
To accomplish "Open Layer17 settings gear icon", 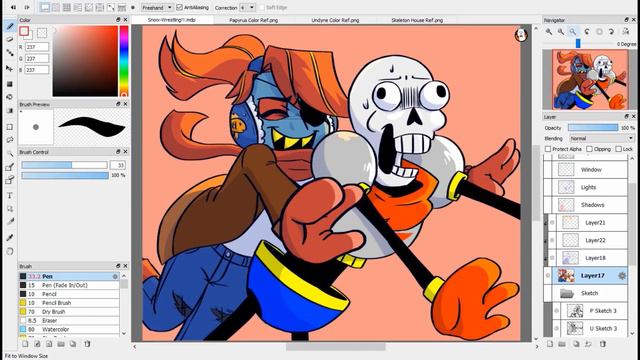I will coord(622,276).
